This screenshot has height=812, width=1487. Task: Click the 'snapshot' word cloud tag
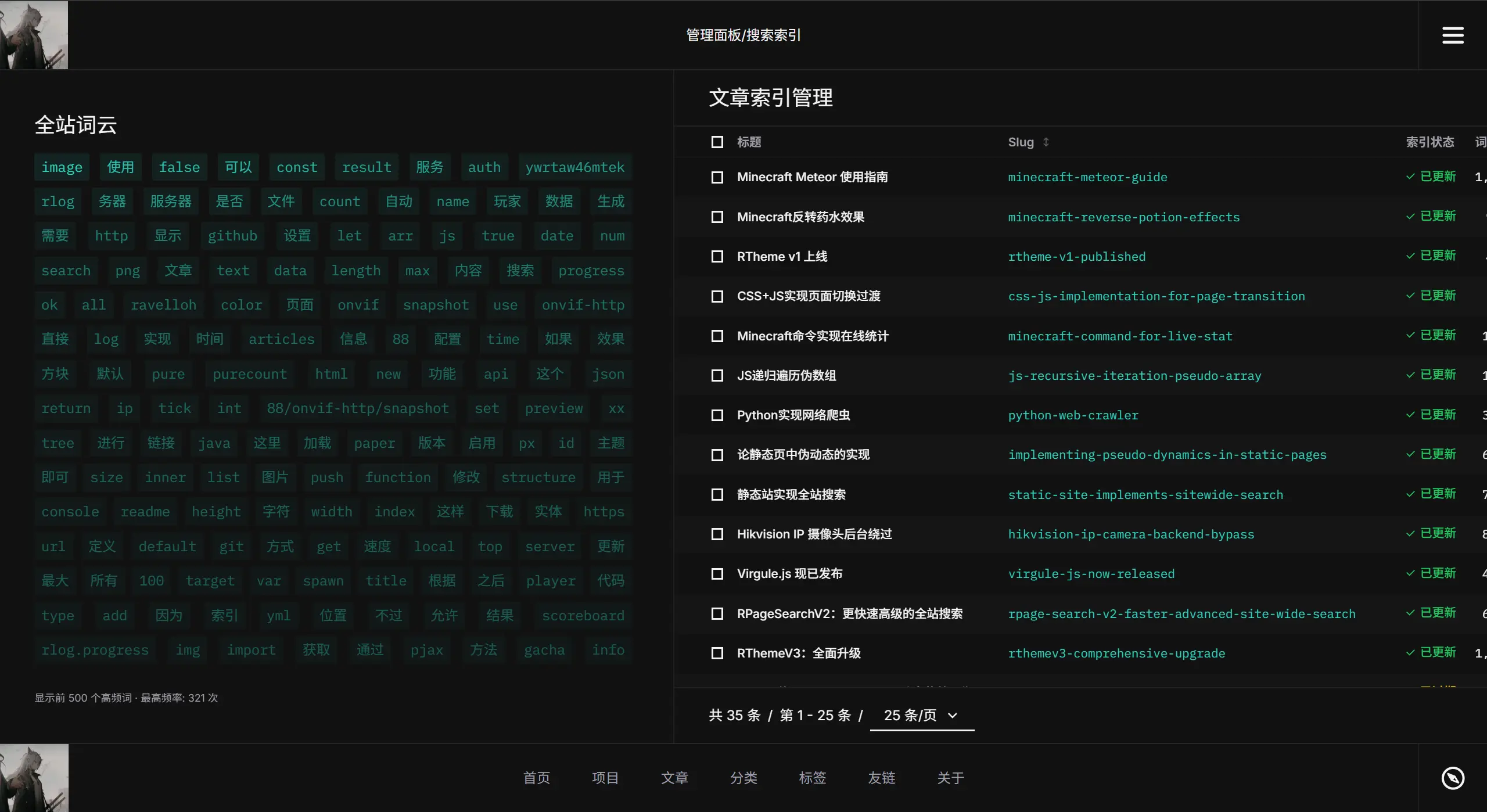(x=436, y=305)
